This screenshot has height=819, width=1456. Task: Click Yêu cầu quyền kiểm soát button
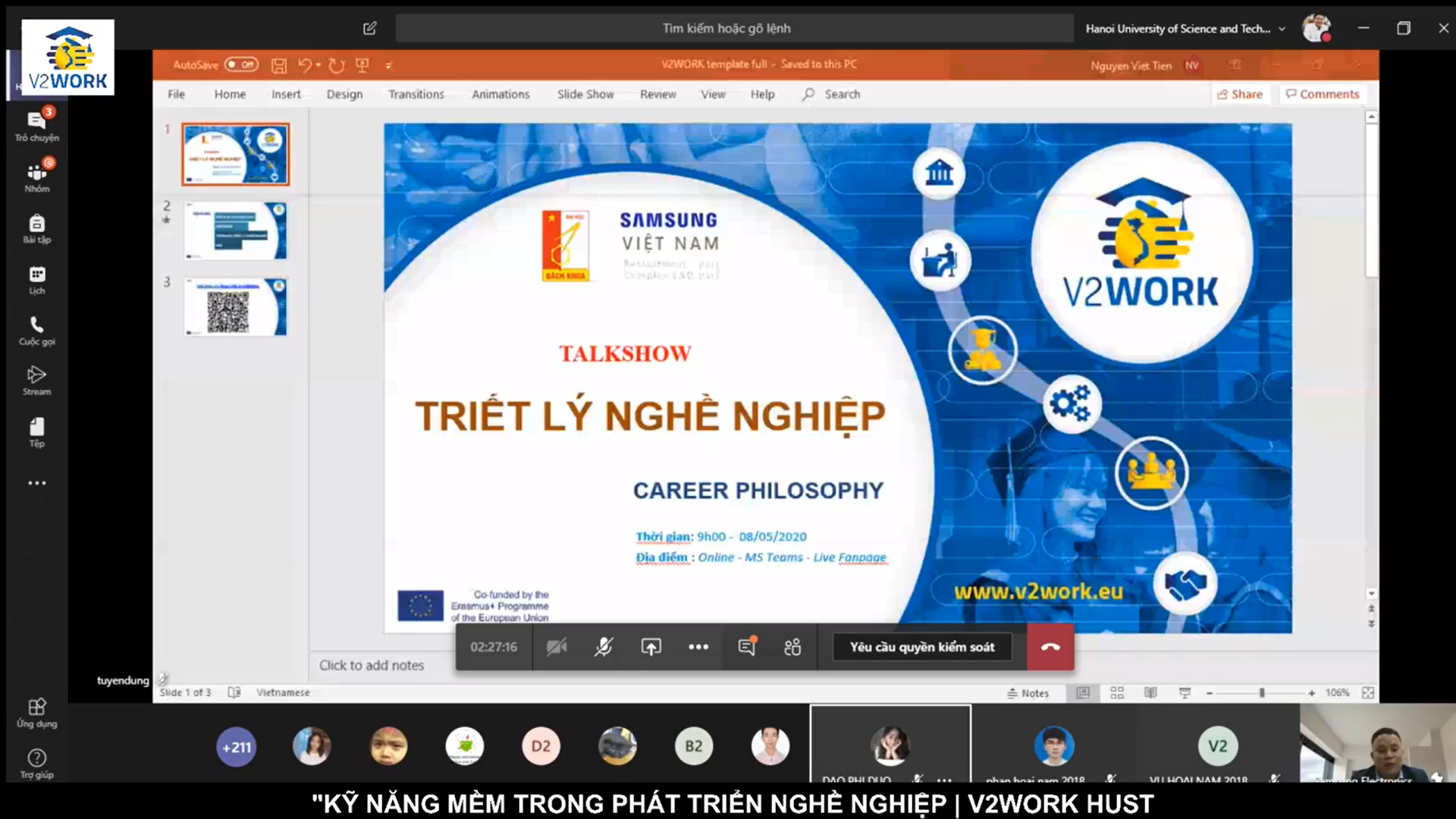[921, 647]
